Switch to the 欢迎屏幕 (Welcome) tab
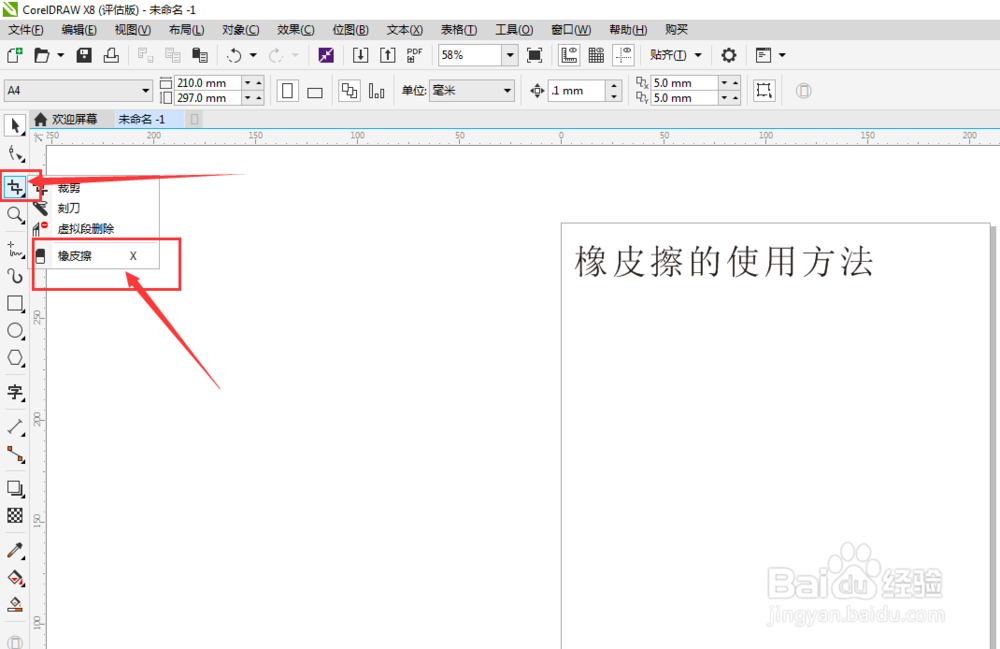 70,118
